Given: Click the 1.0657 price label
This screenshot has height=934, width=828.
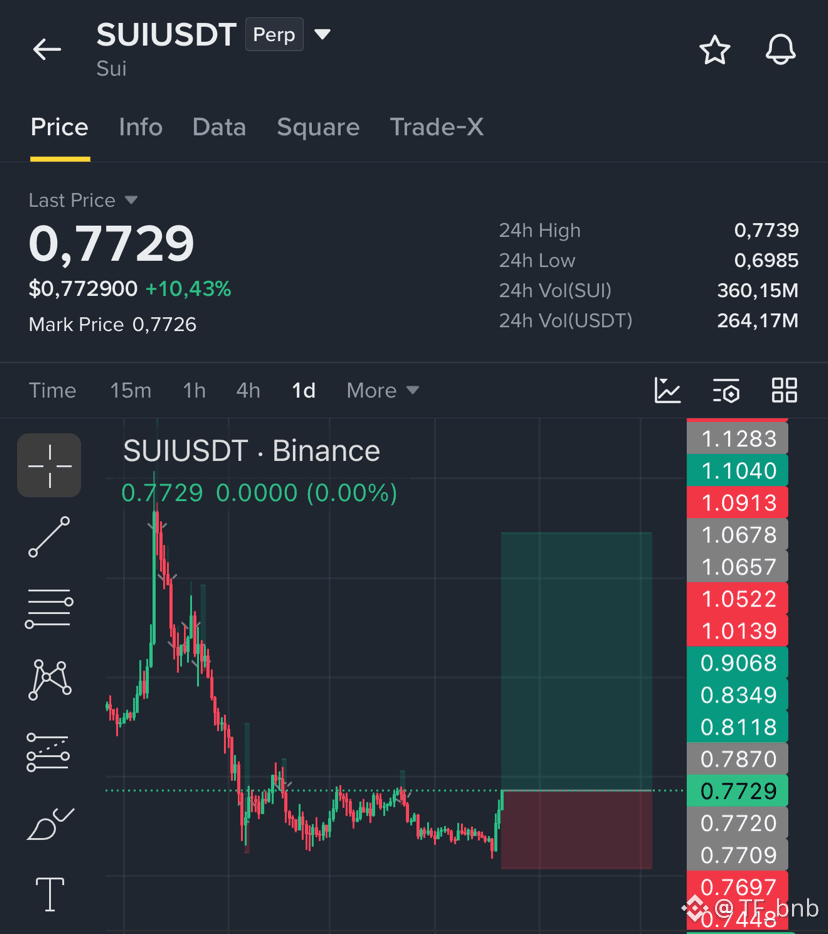Looking at the screenshot, I should [738, 566].
